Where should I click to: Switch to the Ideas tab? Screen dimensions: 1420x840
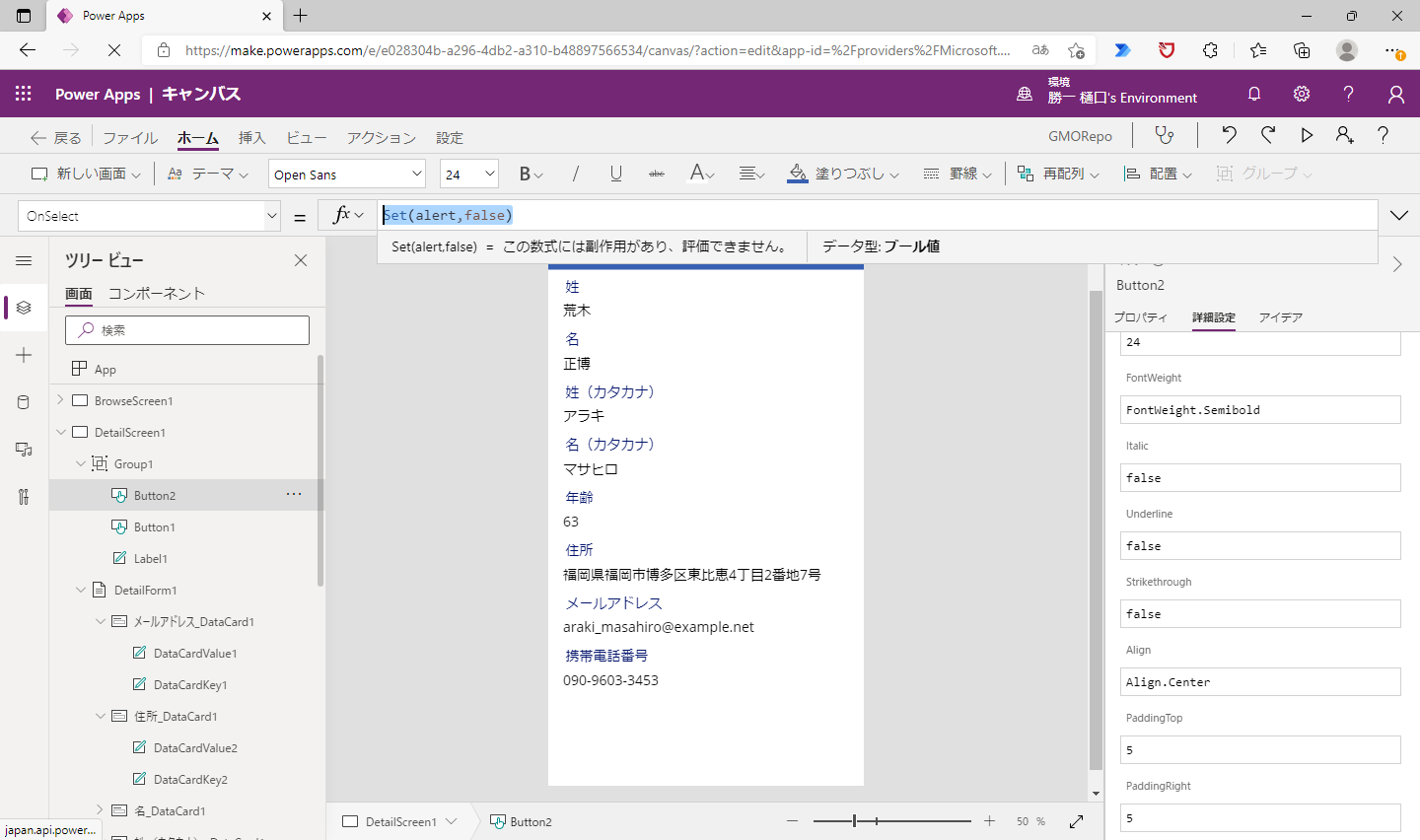point(1281,317)
